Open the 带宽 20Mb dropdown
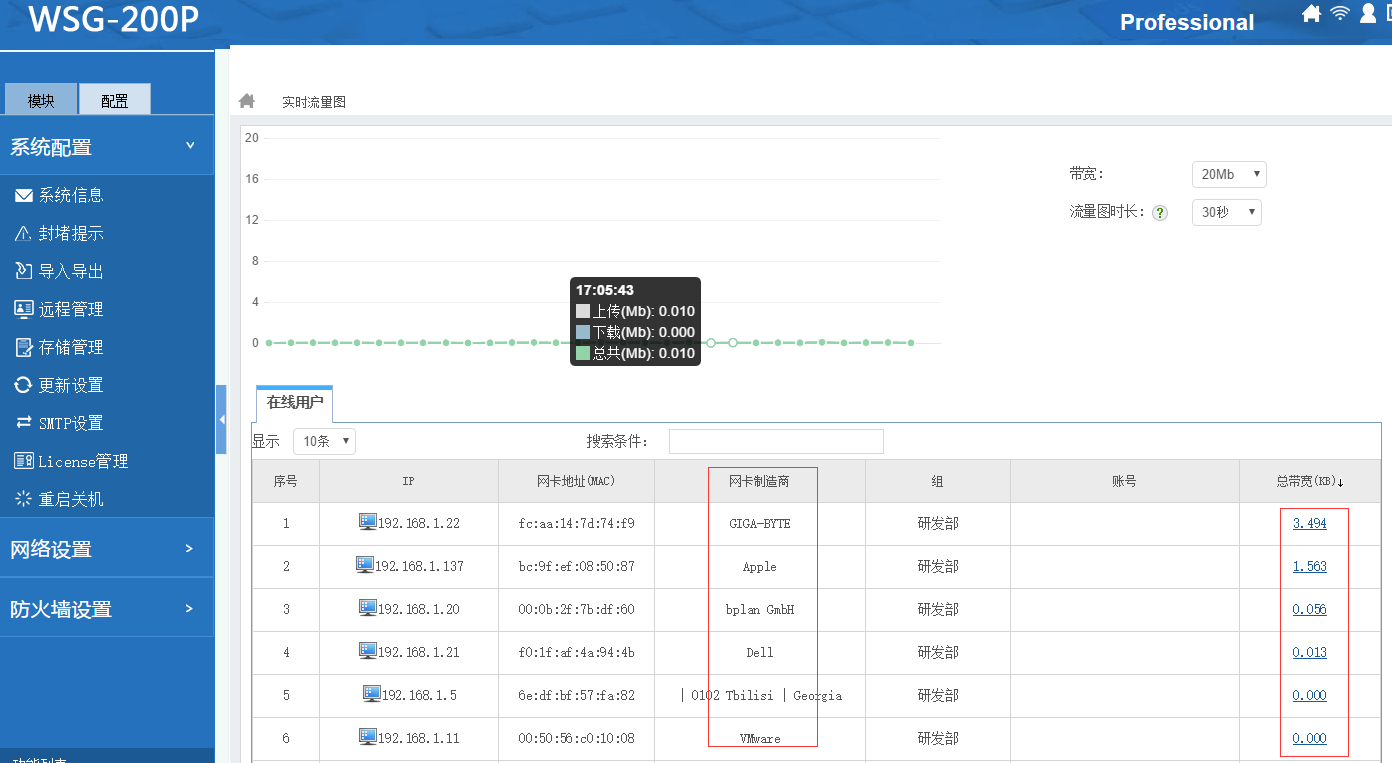The image size is (1392, 763). pyautogui.click(x=1229, y=174)
